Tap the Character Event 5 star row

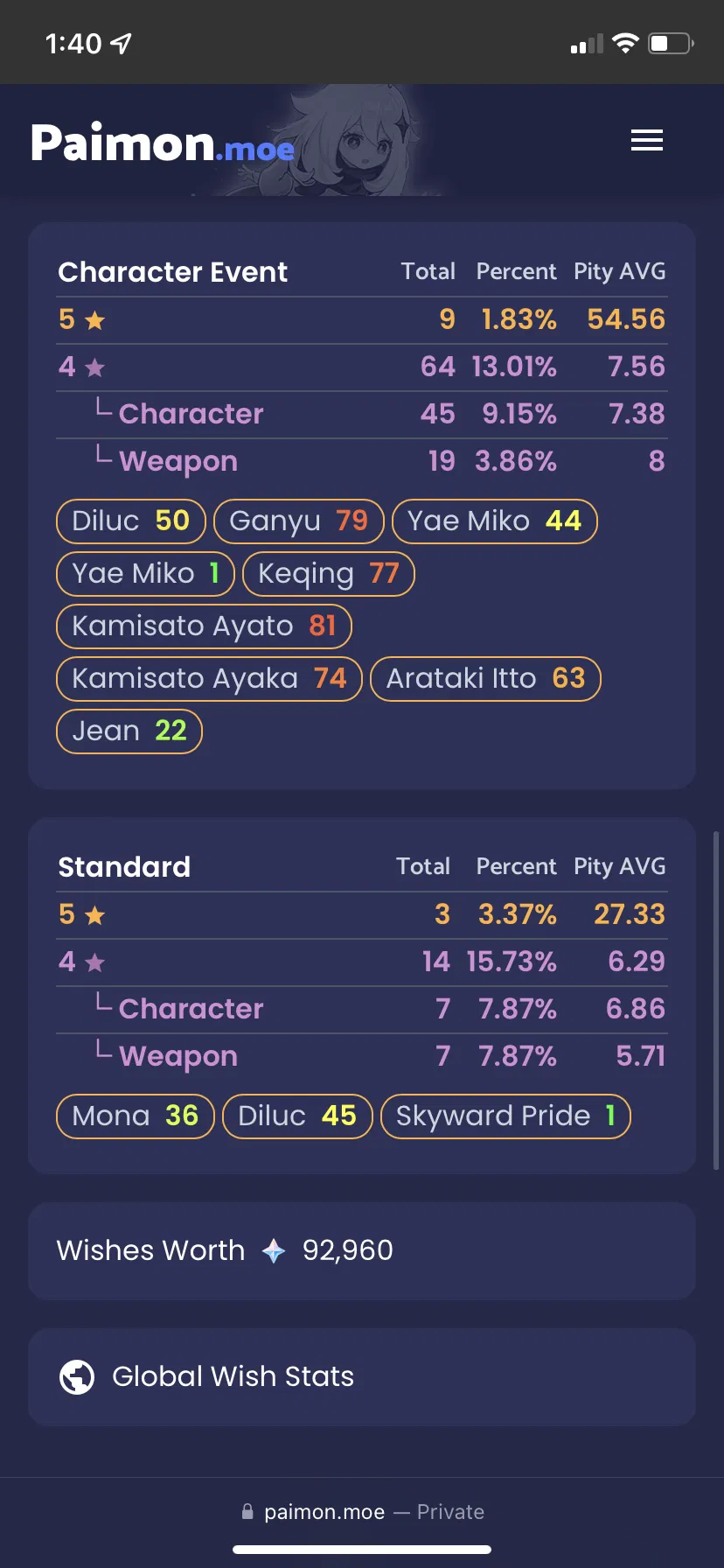point(362,320)
